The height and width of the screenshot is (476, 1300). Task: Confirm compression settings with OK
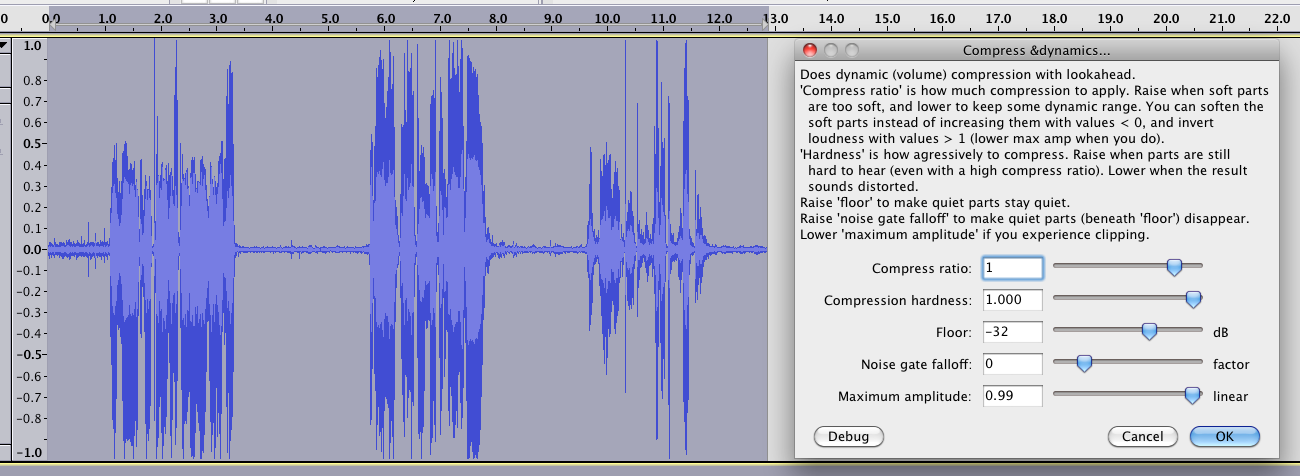tap(1224, 436)
